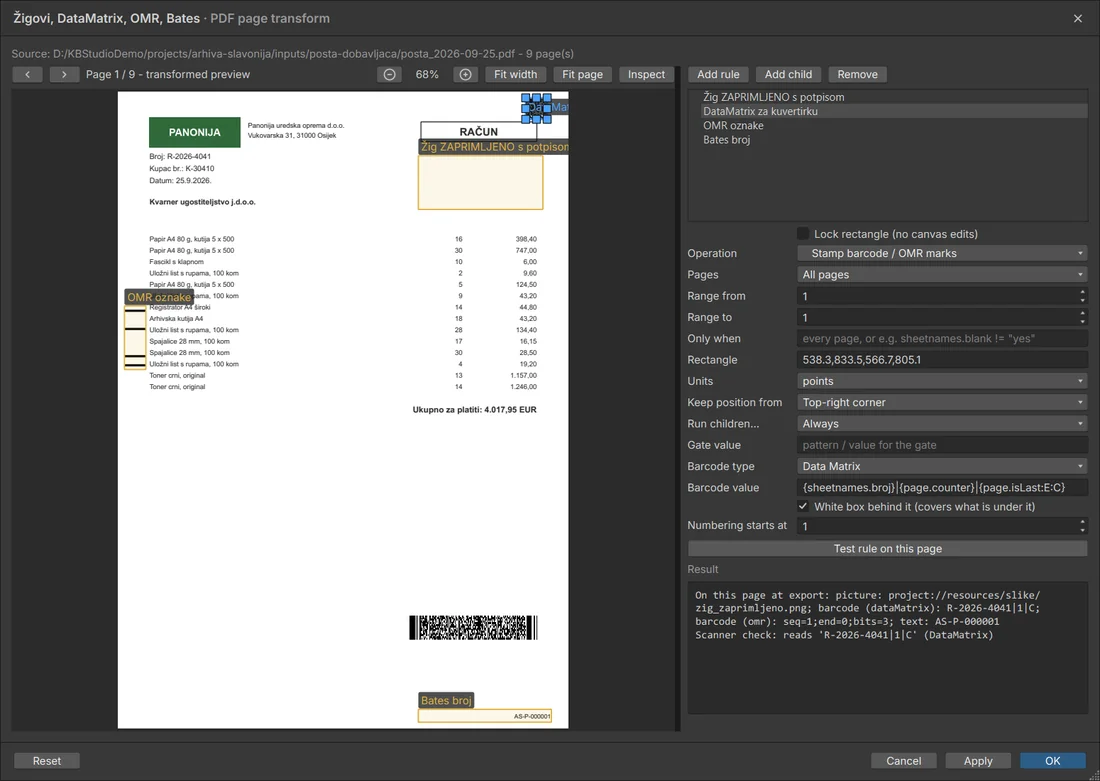Image resolution: width=1100 pixels, height=781 pixels.
Task: Add a child rule
Action: (788, 74)
